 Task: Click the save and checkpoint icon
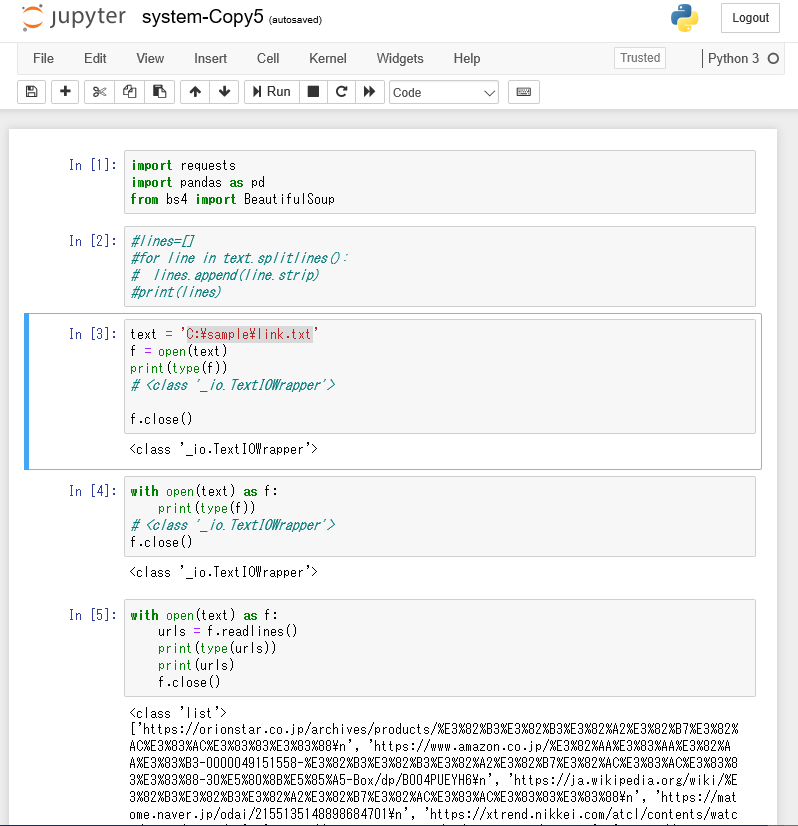coord(31,92)
